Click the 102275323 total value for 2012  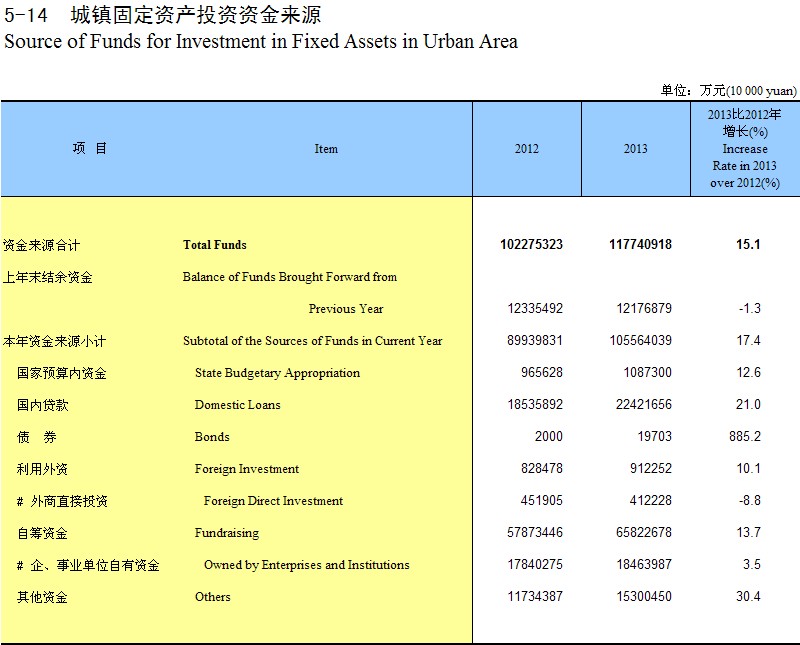[531, 245]
